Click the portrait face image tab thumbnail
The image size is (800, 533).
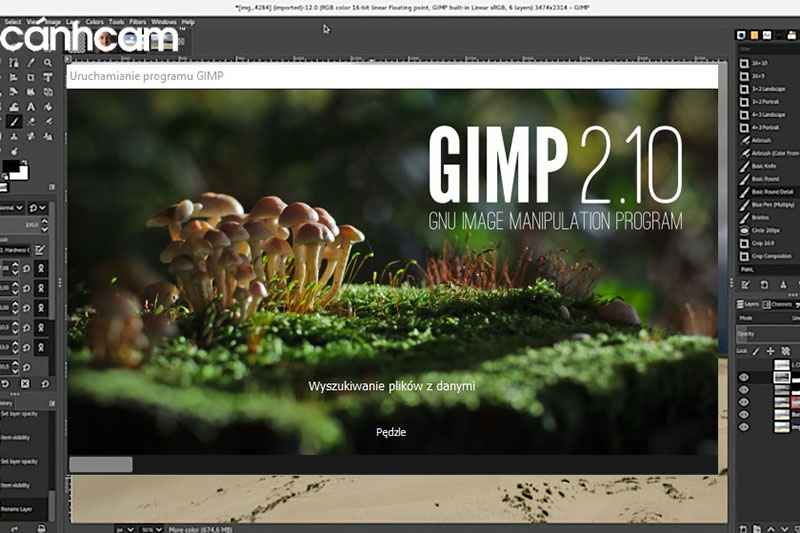(x=106, y=40)
